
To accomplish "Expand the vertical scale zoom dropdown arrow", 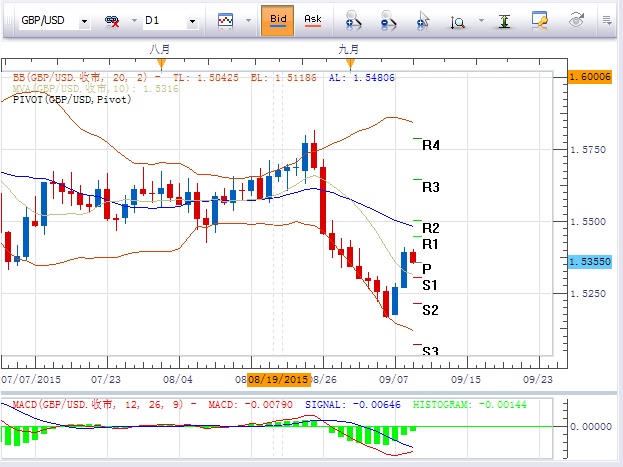I will click(481, 20).
